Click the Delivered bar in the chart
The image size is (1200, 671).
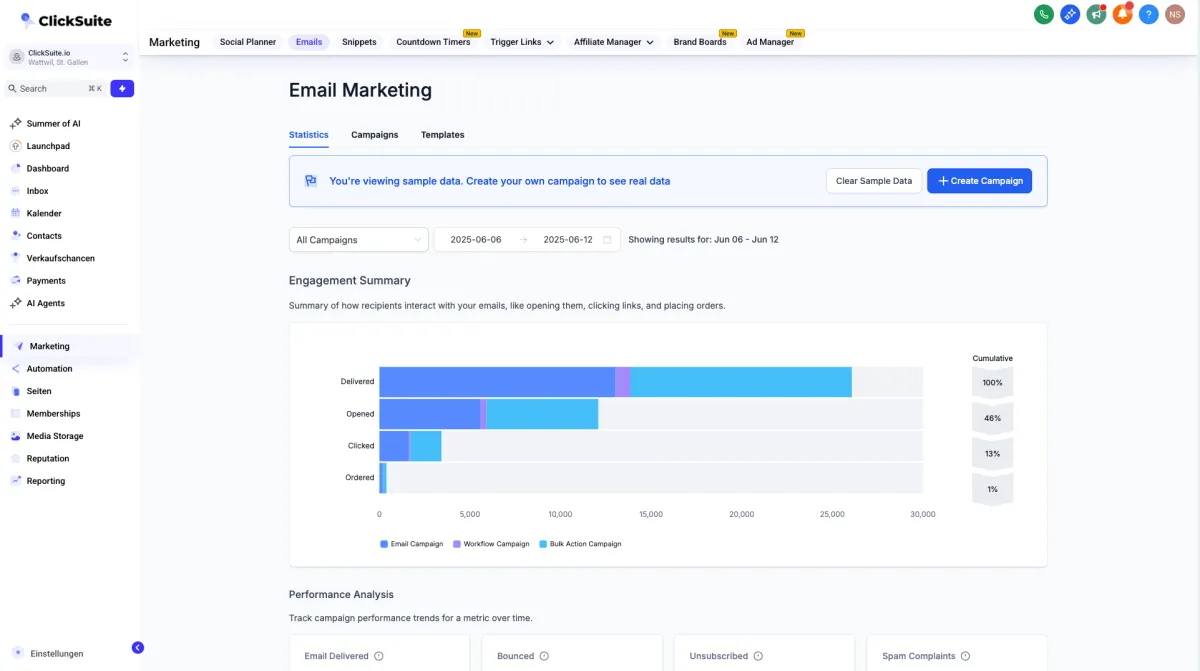coord(615,382)
